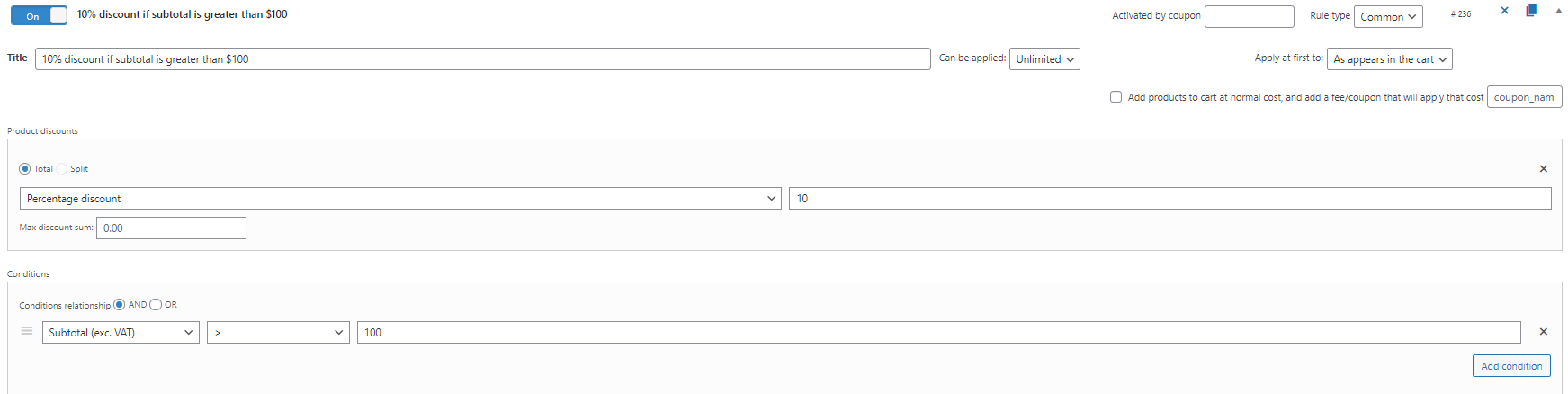Select the OR conditions relationship

[x=156, y=304]
